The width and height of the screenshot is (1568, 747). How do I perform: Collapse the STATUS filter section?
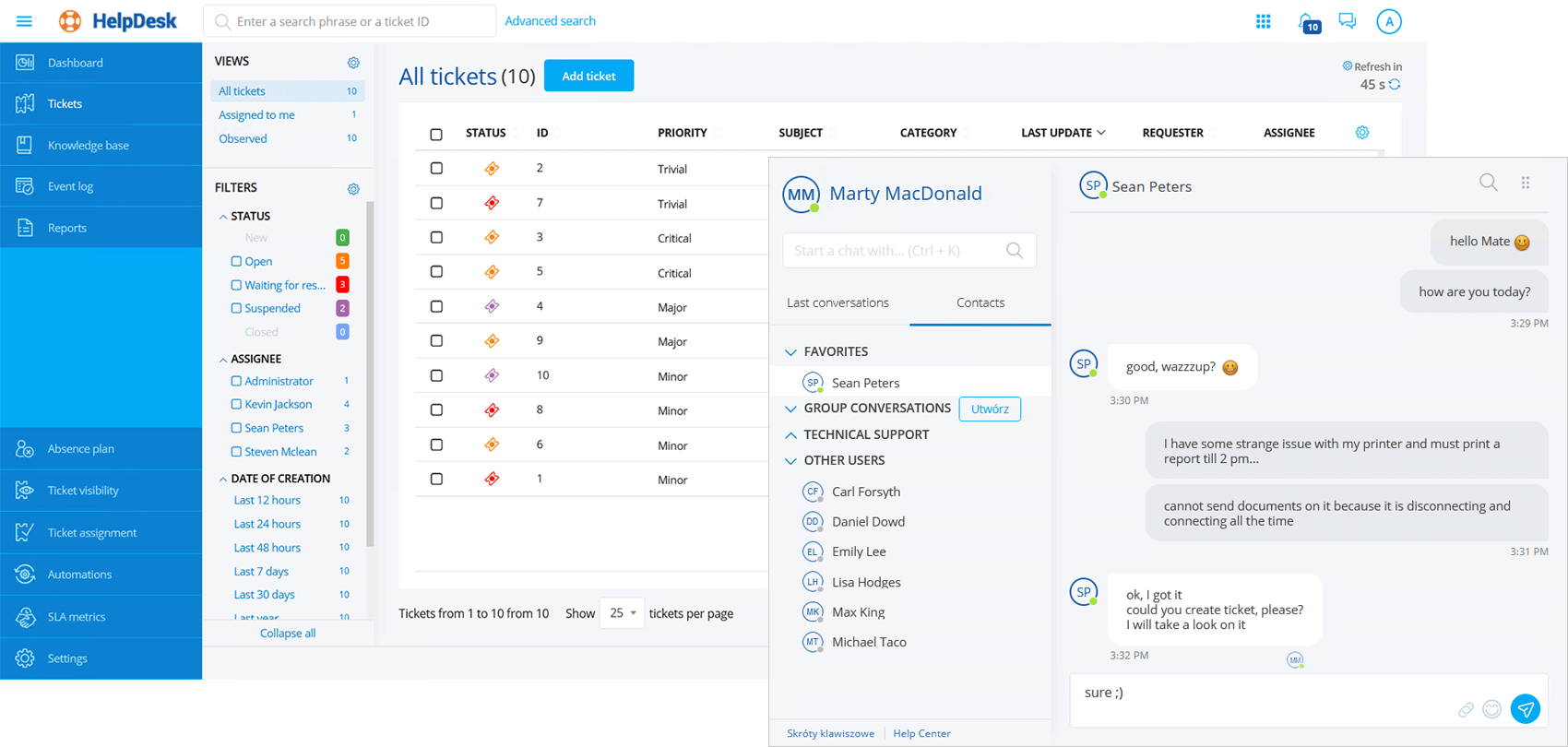click(x=223, y=217)
